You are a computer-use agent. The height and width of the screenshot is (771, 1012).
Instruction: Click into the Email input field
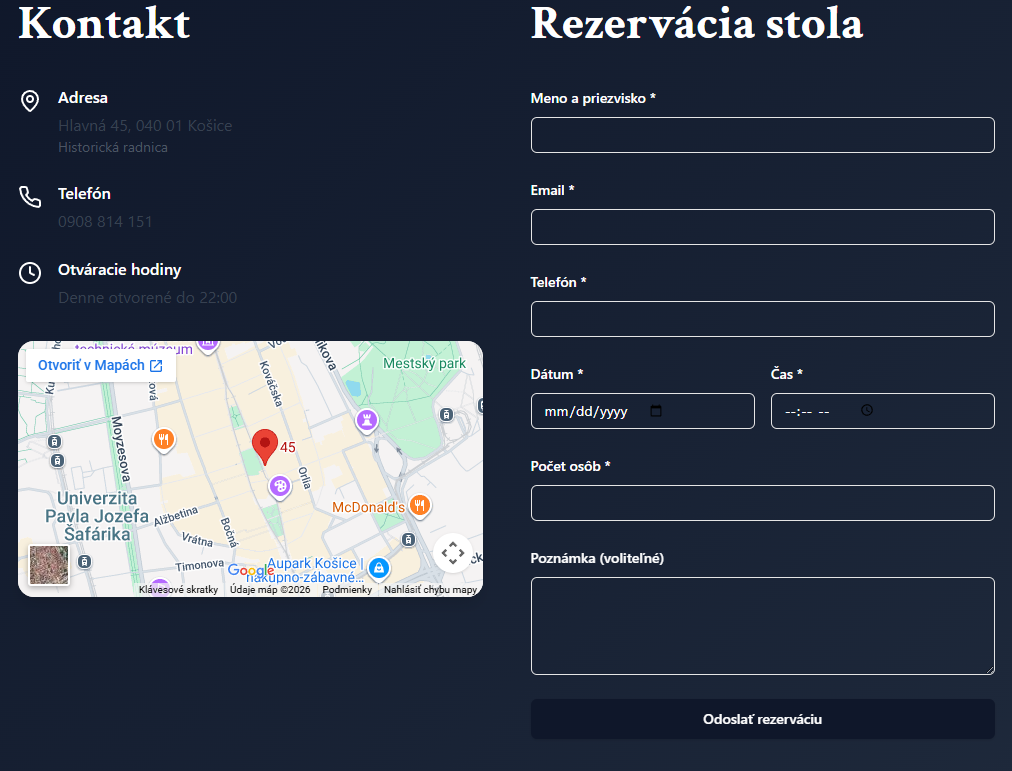coord(762,227)
